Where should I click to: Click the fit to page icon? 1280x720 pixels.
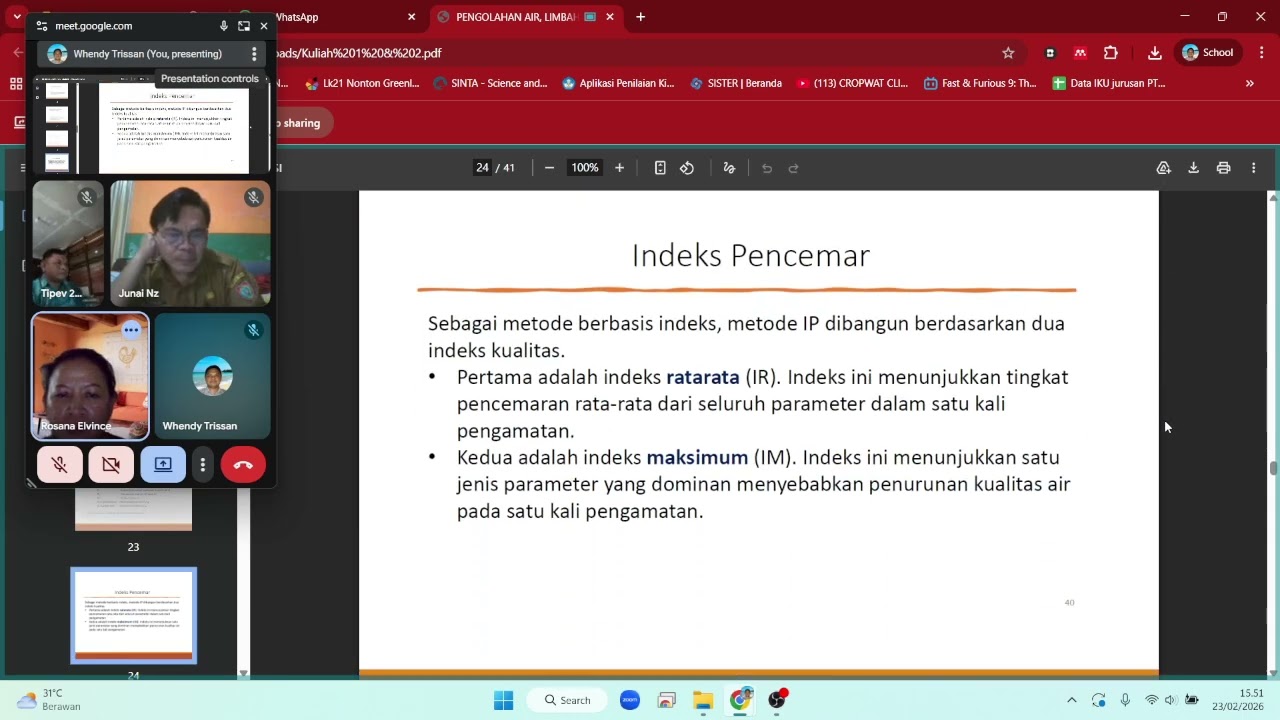point(660,168)
